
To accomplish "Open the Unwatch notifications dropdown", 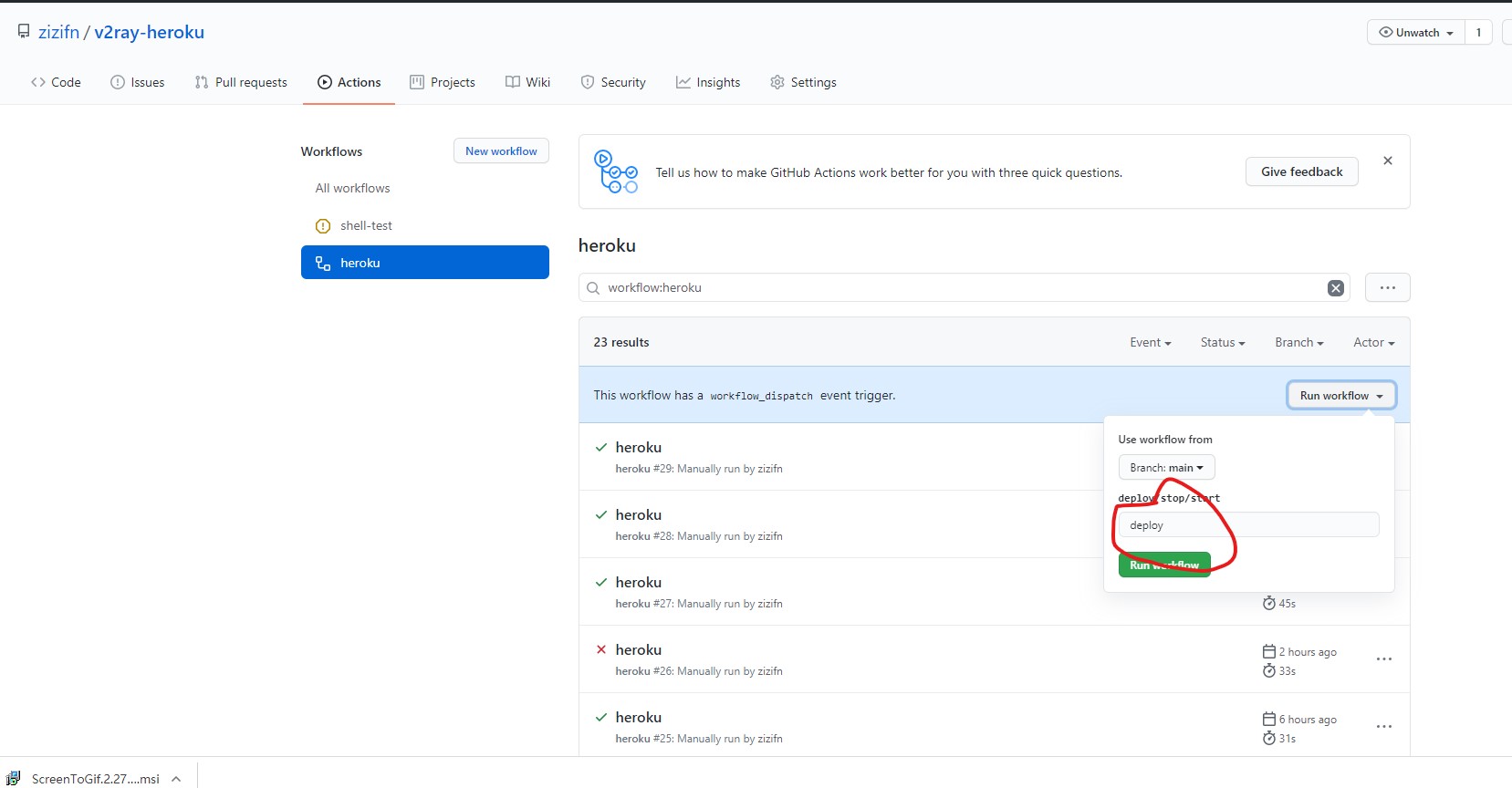I will click(x=1415, y=33).
